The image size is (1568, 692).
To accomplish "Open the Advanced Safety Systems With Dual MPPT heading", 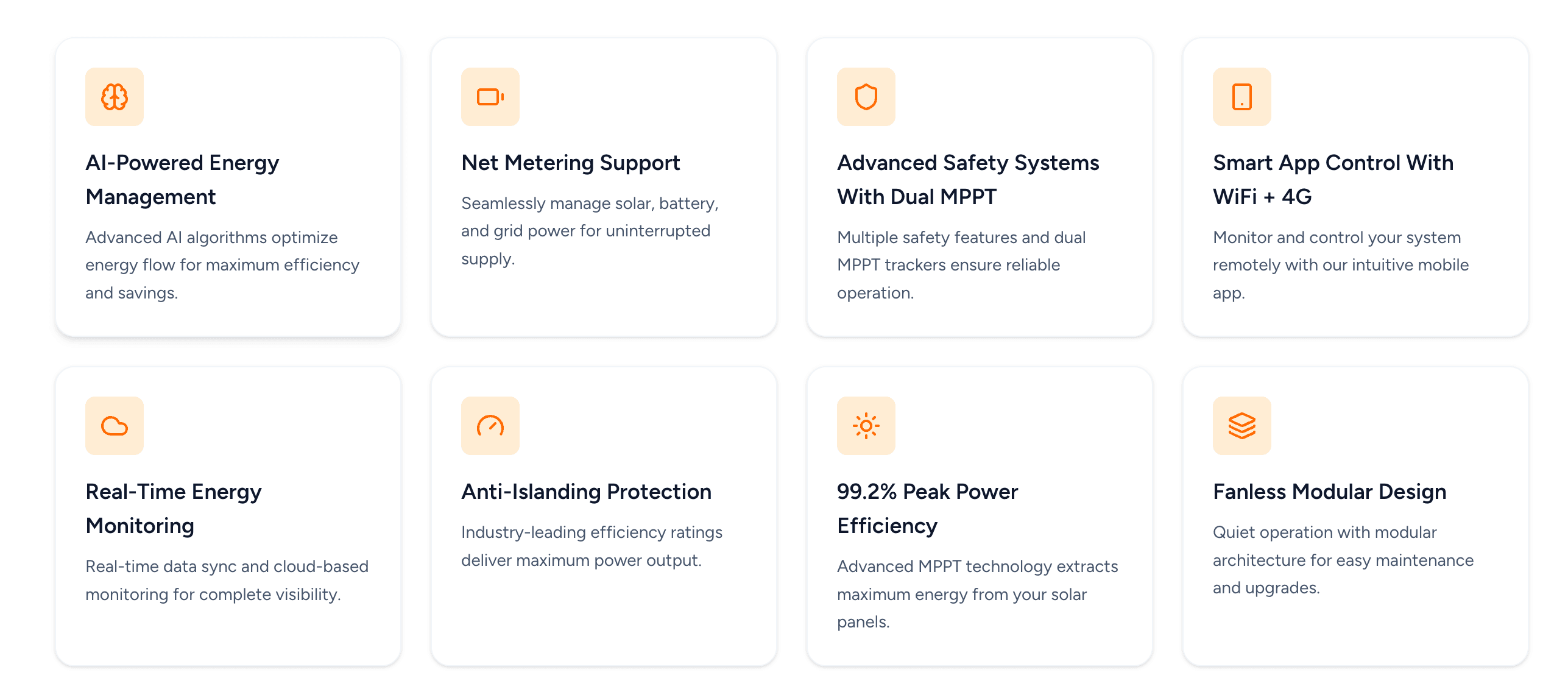I will point(967,180).
